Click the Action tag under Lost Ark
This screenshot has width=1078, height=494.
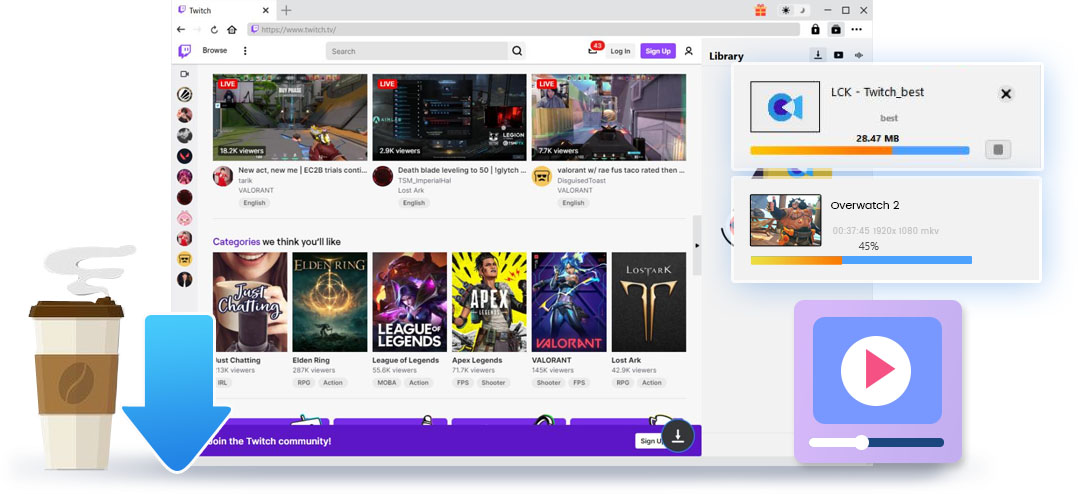652,383
